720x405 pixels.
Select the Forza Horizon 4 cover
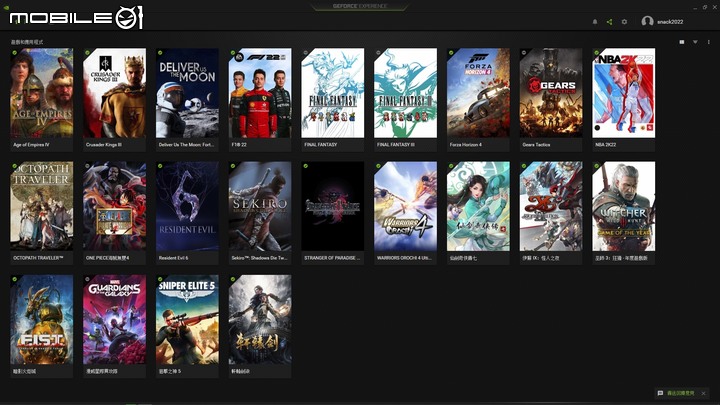pyautogui.click(x=478, y=93)
